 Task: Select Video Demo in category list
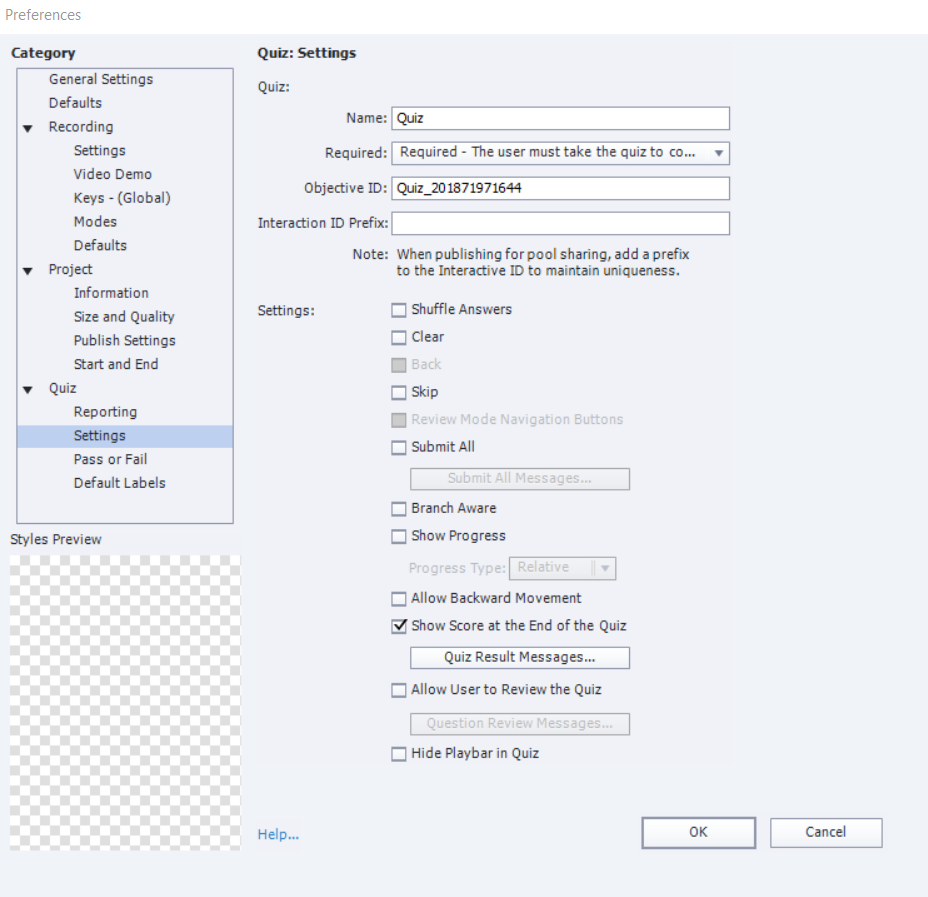pyautogui.click(x=112, y=174)
